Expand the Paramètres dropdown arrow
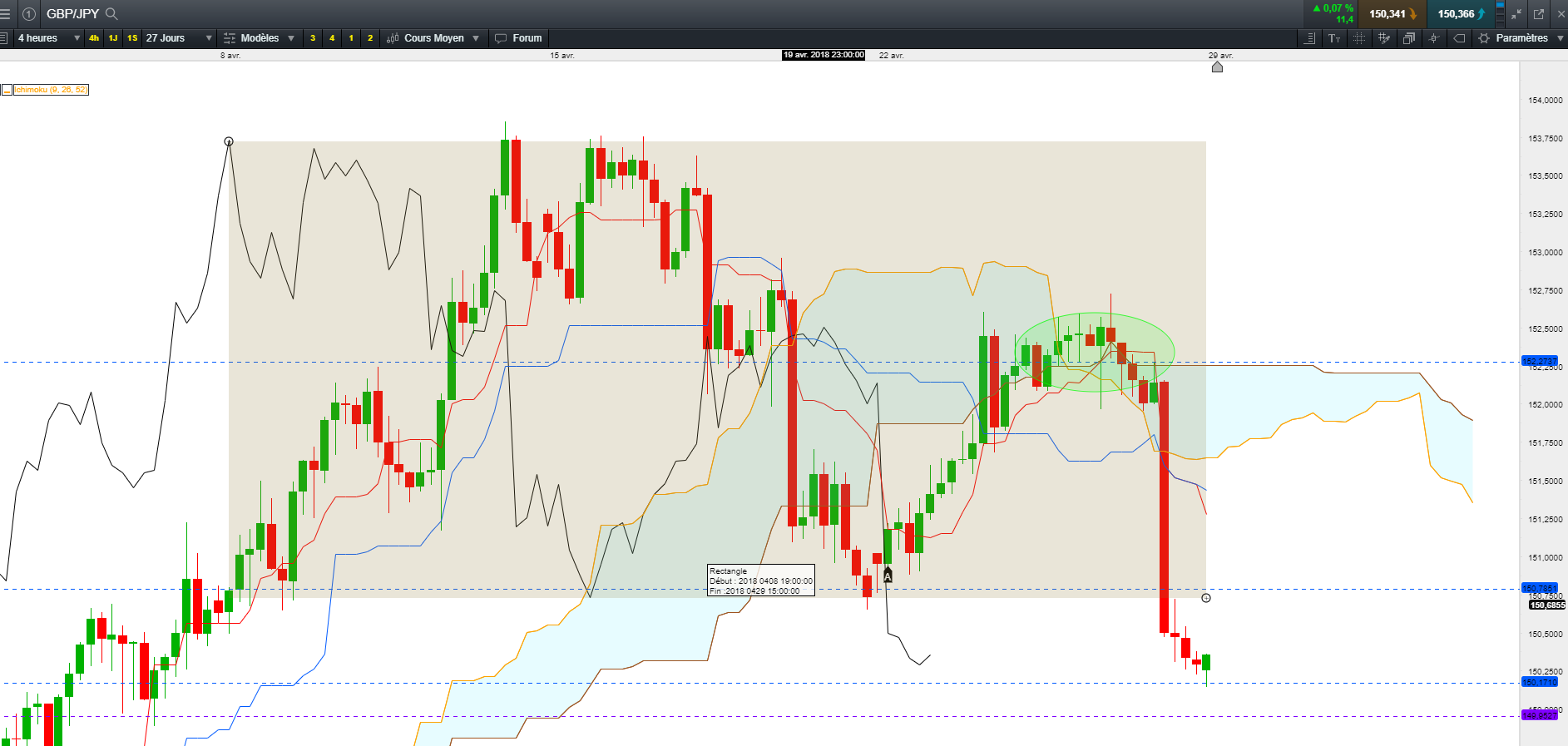This screenshot has height=746, width=1568. (1561, 38)
